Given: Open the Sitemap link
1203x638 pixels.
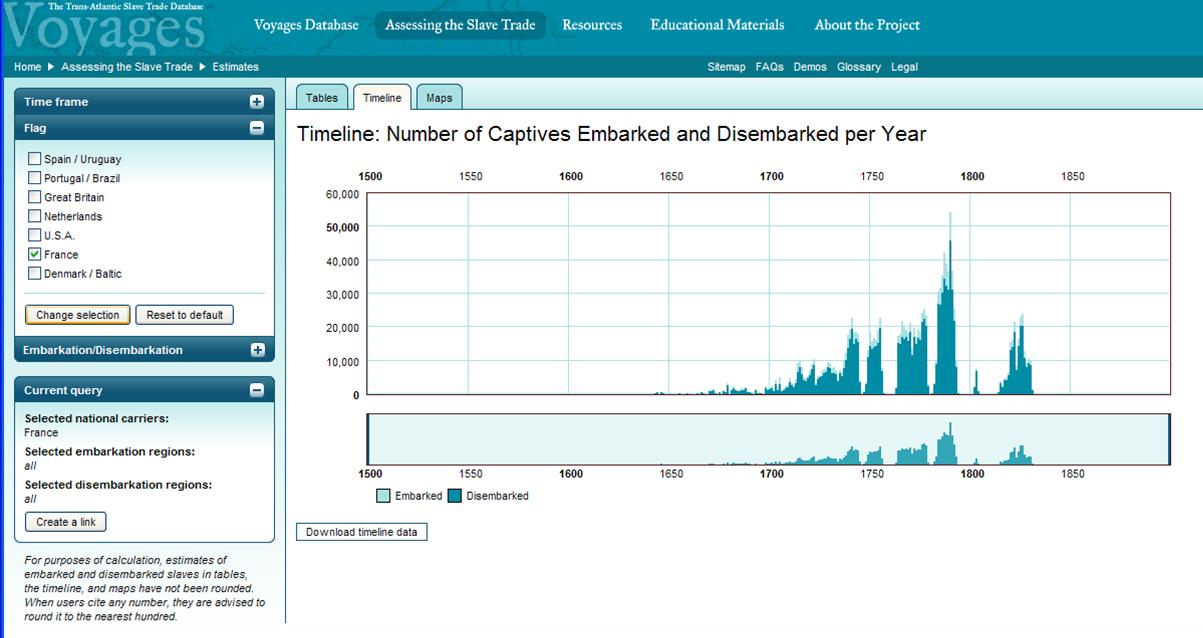Looking at the screenshot, I should [x=726, y=67].
